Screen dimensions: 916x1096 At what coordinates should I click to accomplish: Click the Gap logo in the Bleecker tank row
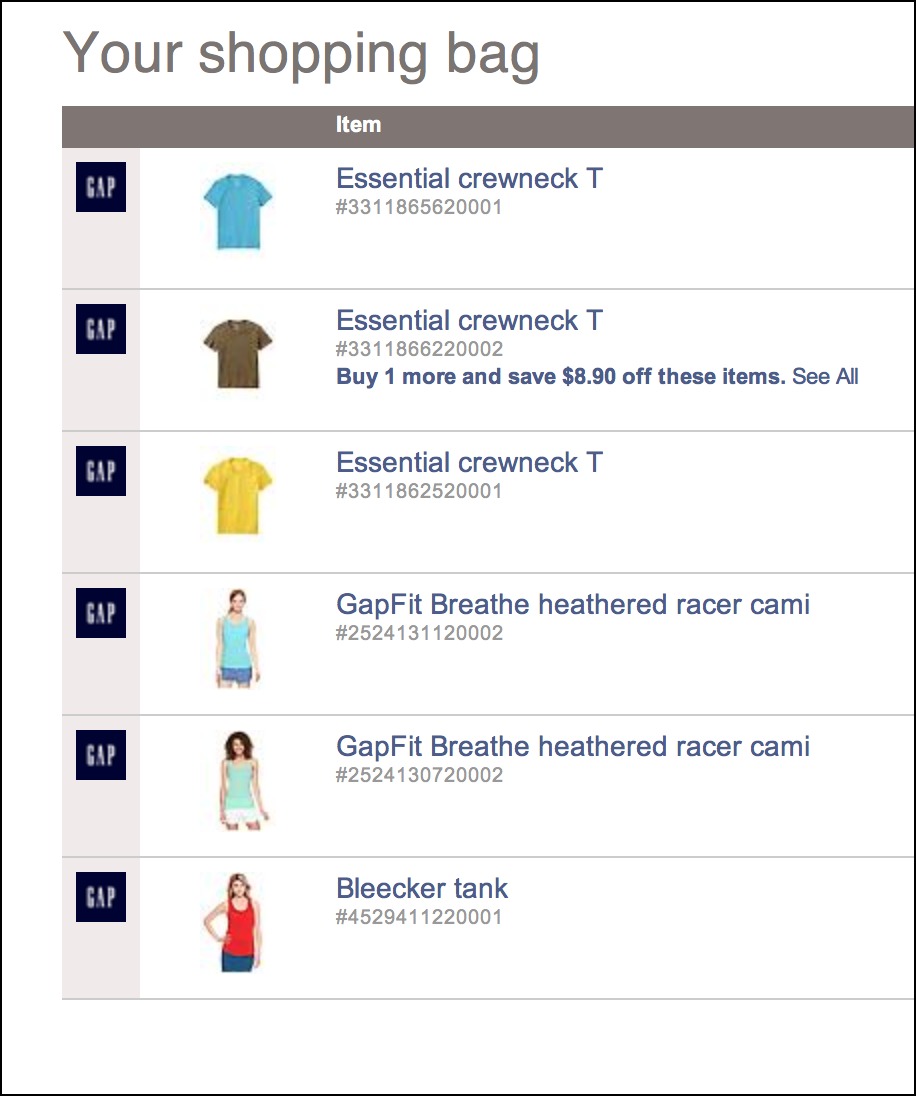coord(101,897)
